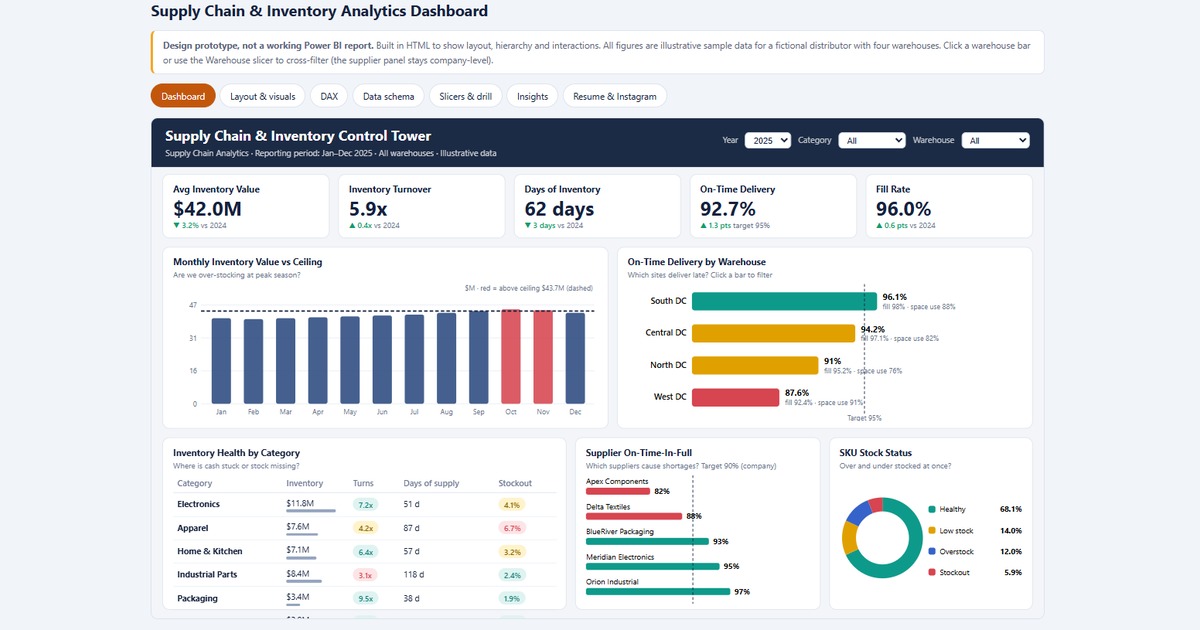Click the 118 d days of supply value
Screen dimensions: 1200x630
[414, 575]
